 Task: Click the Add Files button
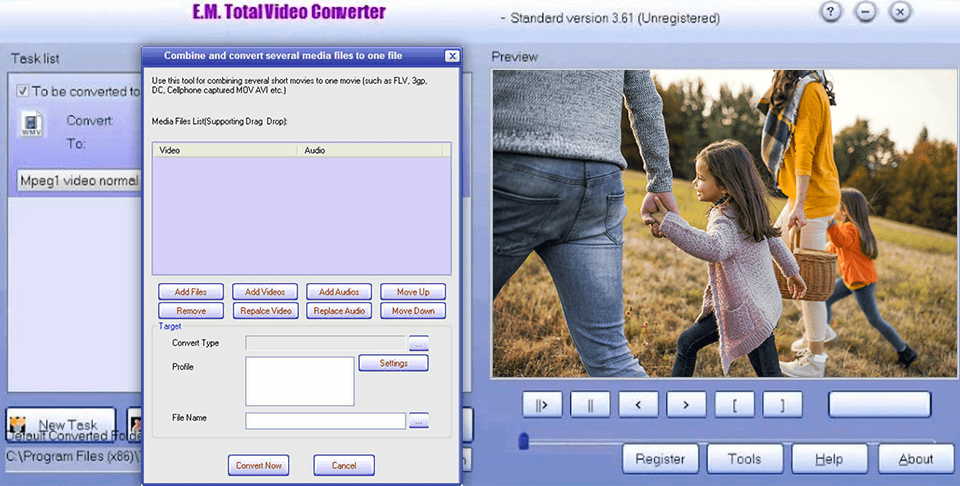[x=191, y=292]
